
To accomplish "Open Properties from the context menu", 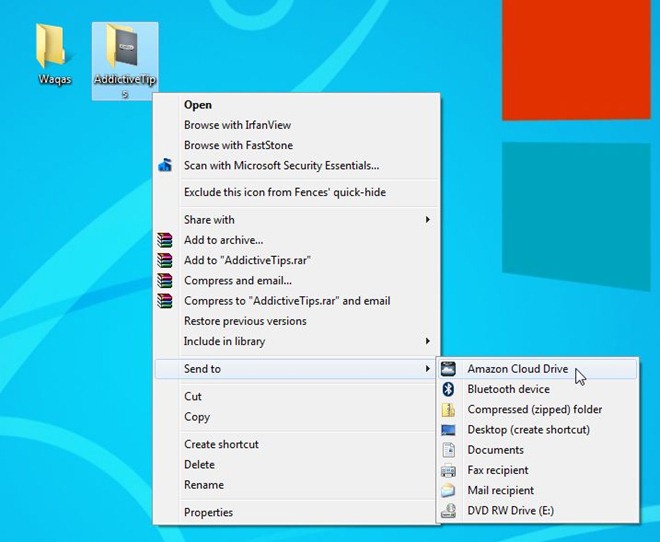I will click(x=296, y=512).
